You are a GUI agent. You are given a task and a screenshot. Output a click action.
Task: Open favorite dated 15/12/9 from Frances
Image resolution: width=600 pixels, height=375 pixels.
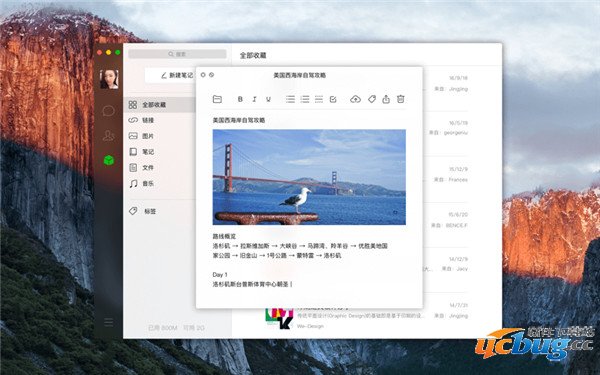tap(446, 174)
